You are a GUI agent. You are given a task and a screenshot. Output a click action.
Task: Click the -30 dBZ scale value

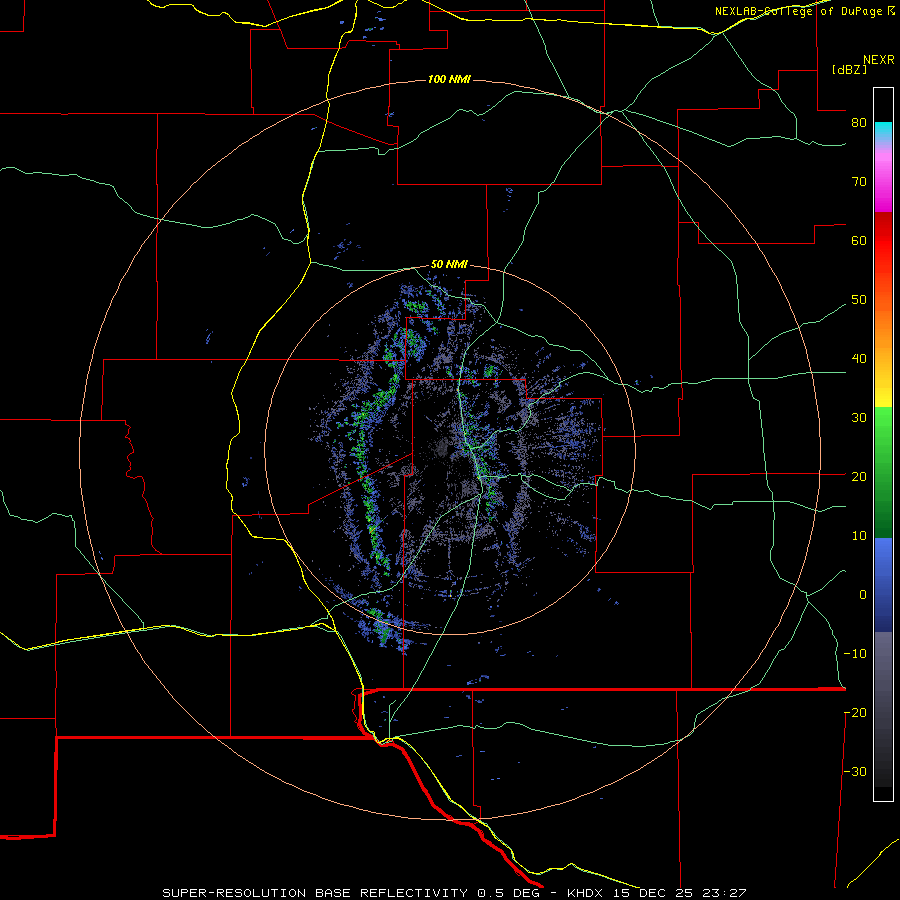tap(855, 772)
